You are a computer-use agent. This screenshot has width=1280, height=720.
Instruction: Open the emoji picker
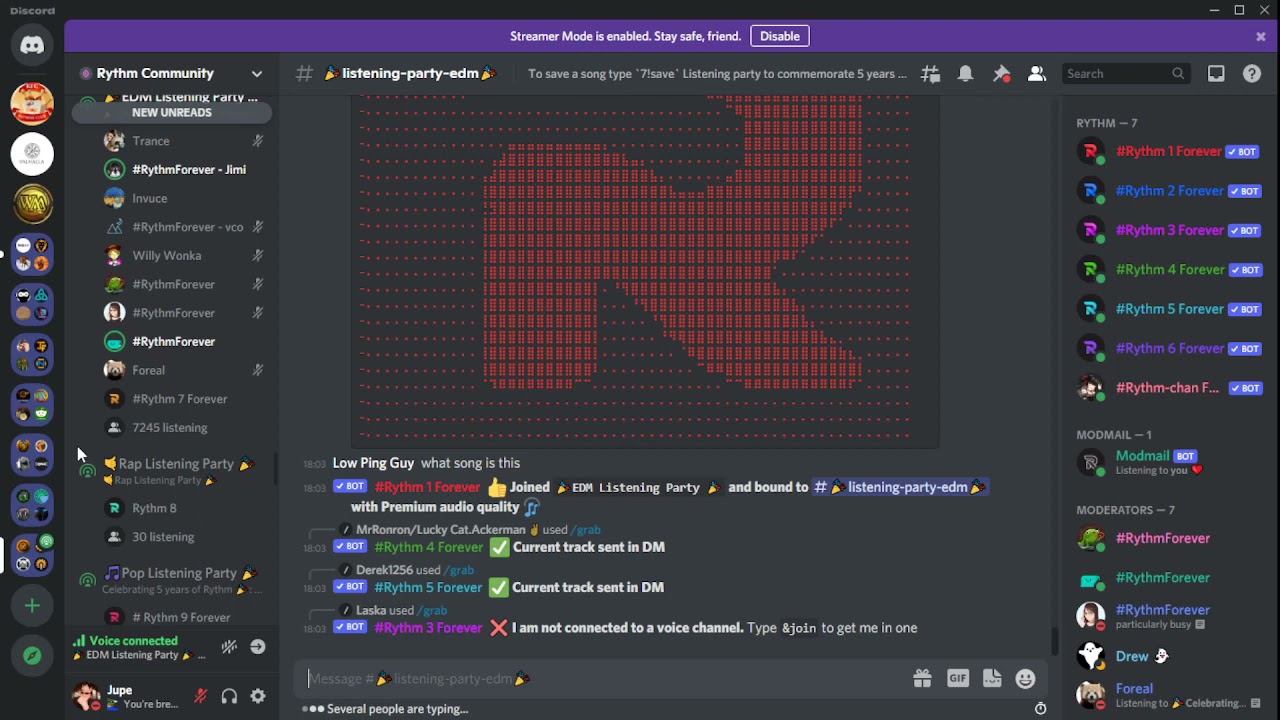[x=1025, y=679]
